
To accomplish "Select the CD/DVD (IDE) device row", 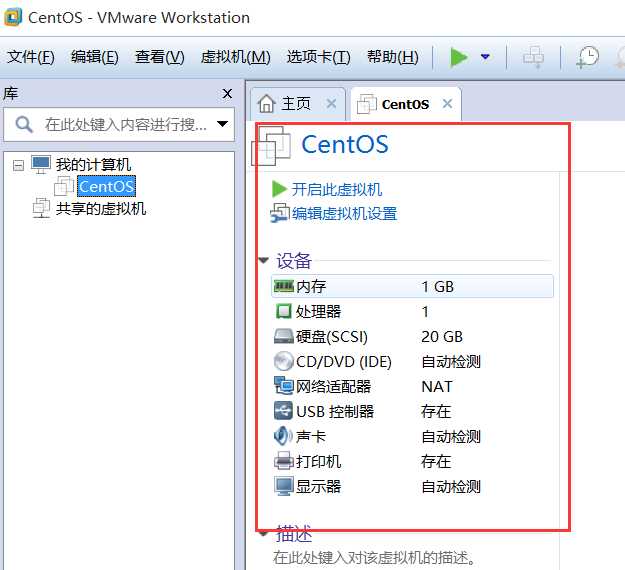I will pos(412,362).
